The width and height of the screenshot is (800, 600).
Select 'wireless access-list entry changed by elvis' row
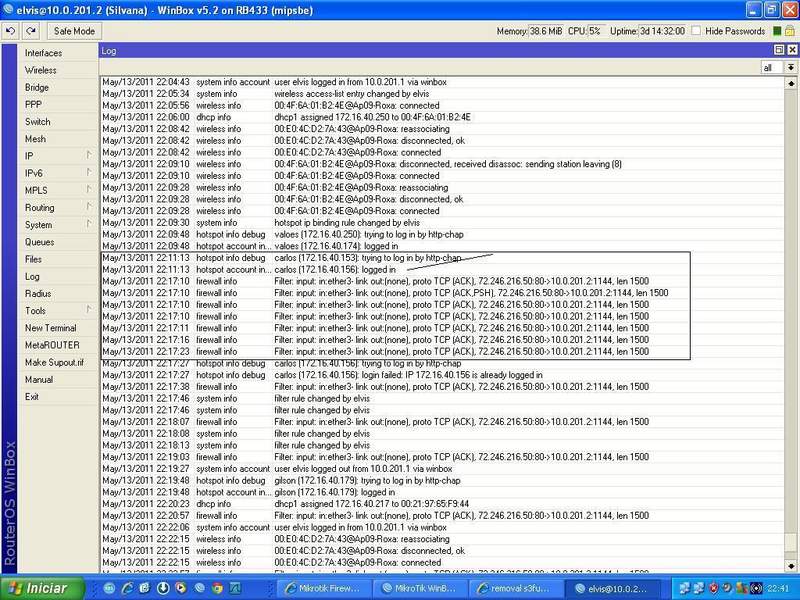click(x=442, y=94)
